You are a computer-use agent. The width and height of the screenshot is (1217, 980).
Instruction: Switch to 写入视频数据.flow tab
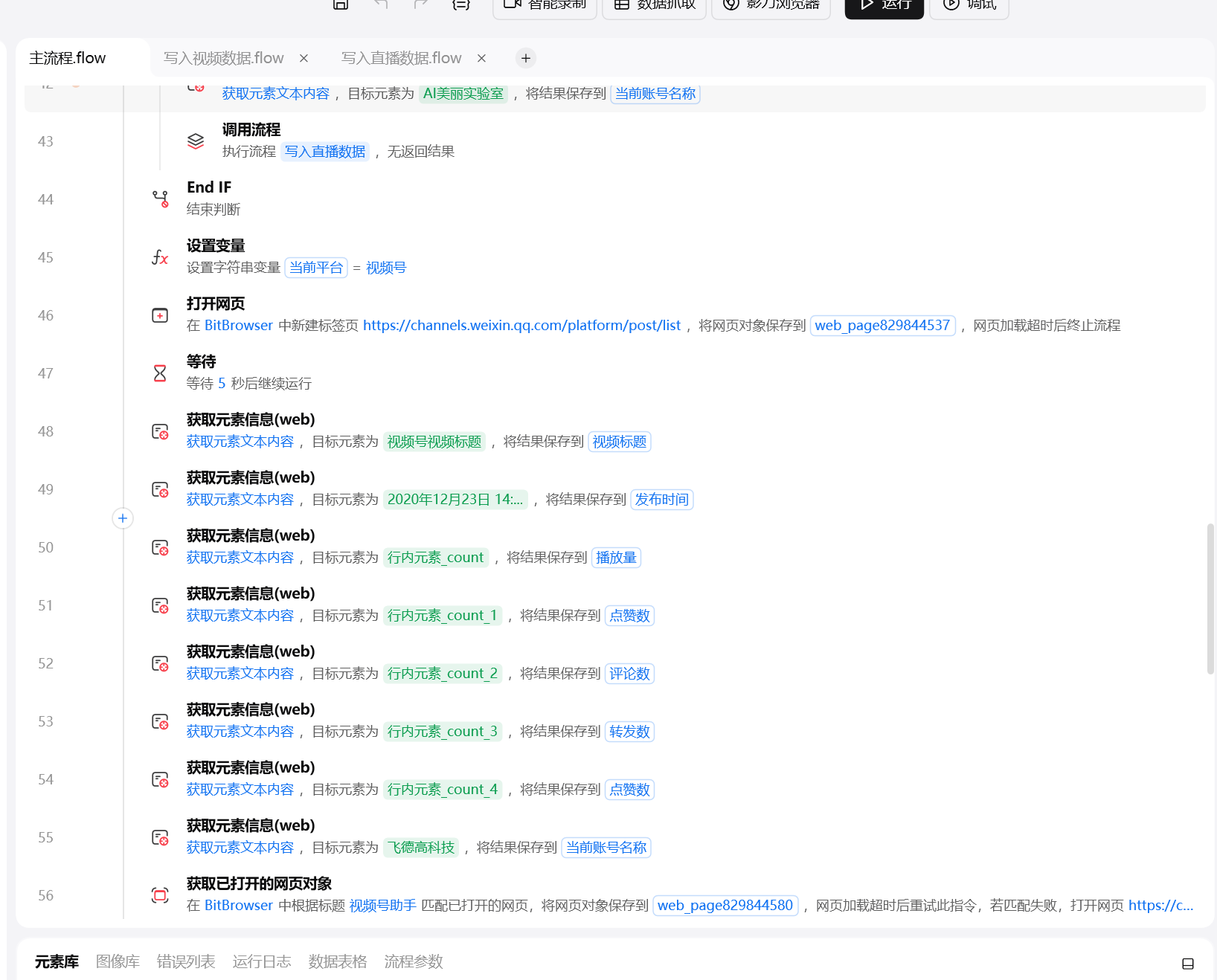[x=223, y=58]
